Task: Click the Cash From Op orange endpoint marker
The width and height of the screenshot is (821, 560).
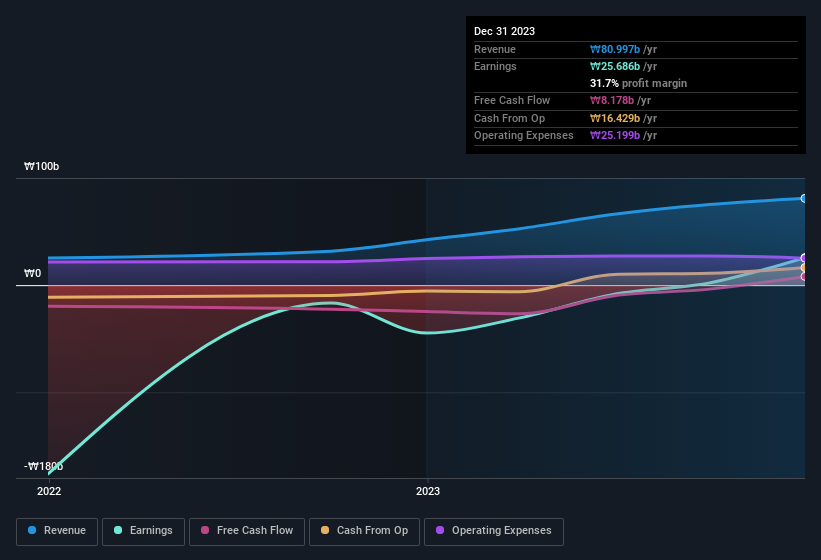Action: click(x=804, y=267)
